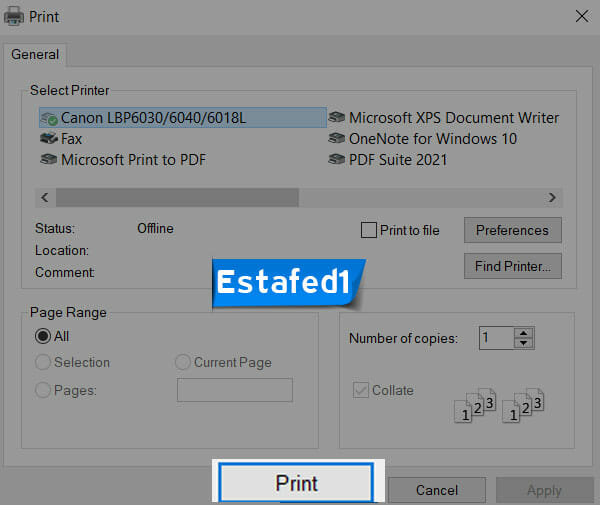Image resolution: width=600 pixels, height=505 pixels.
Task: Close the Print dialog
Action: pyautogui.click(x=582, y=16)
